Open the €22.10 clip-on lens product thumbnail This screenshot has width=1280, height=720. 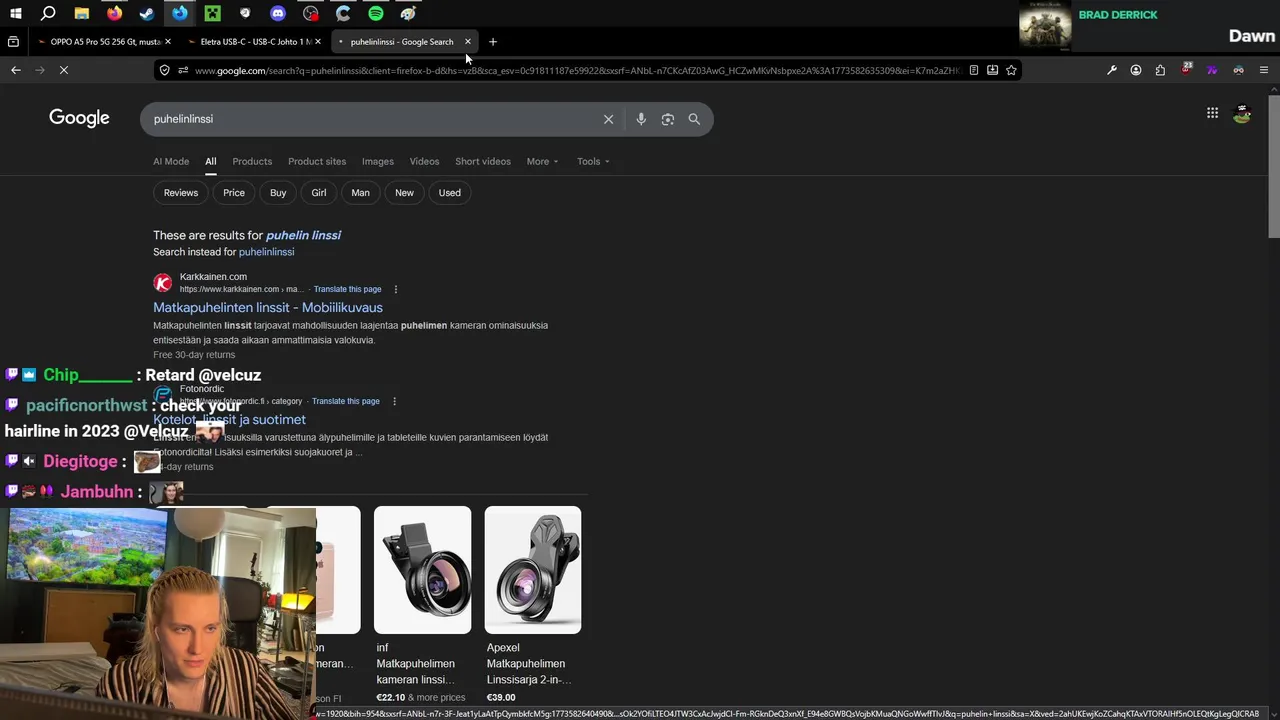click(x=422, y=570)
